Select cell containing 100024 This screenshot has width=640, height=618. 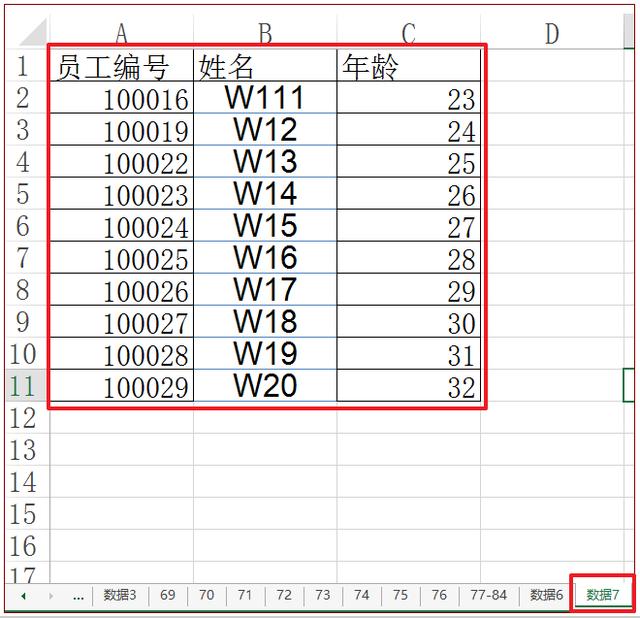[121, 226]
